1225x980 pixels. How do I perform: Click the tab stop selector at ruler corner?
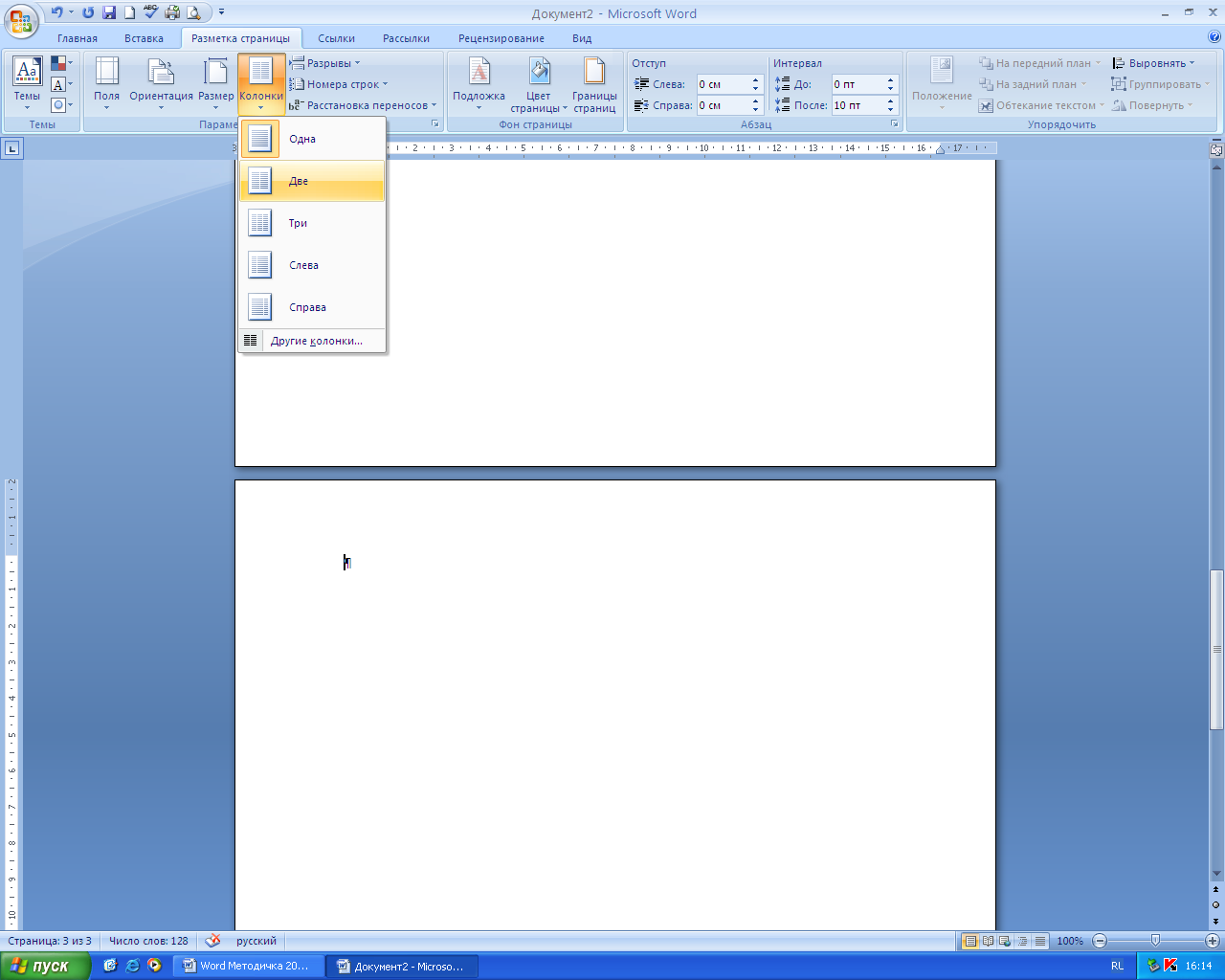pyautogui.click(x=11, y=148)
